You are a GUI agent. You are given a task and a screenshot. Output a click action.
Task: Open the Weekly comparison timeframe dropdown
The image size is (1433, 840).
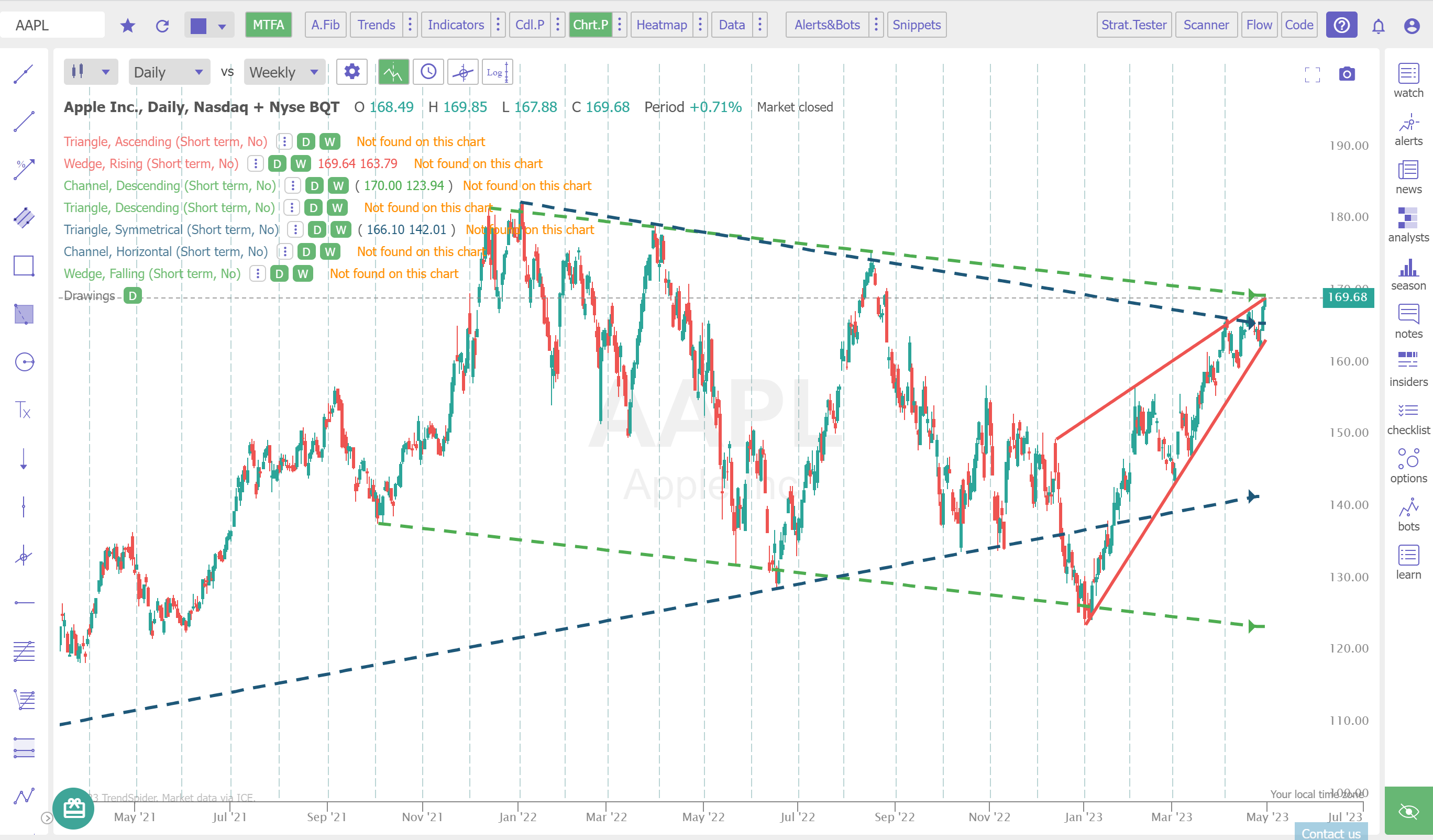[284, 72]
